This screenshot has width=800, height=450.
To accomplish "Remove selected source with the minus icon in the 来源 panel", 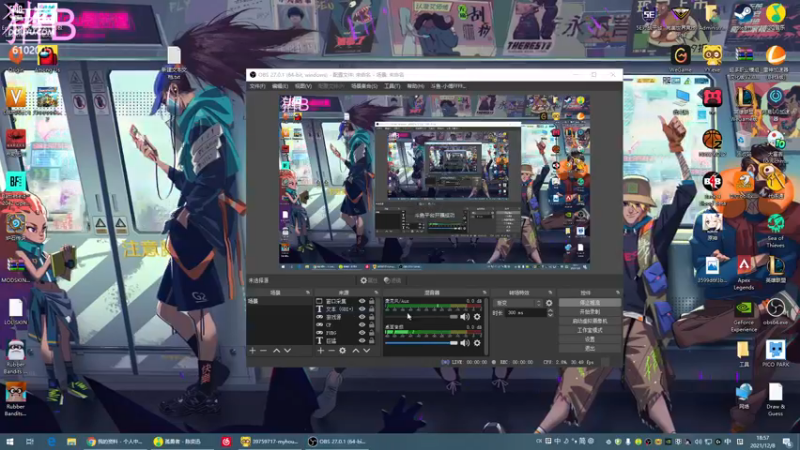I will pos(331,351).
